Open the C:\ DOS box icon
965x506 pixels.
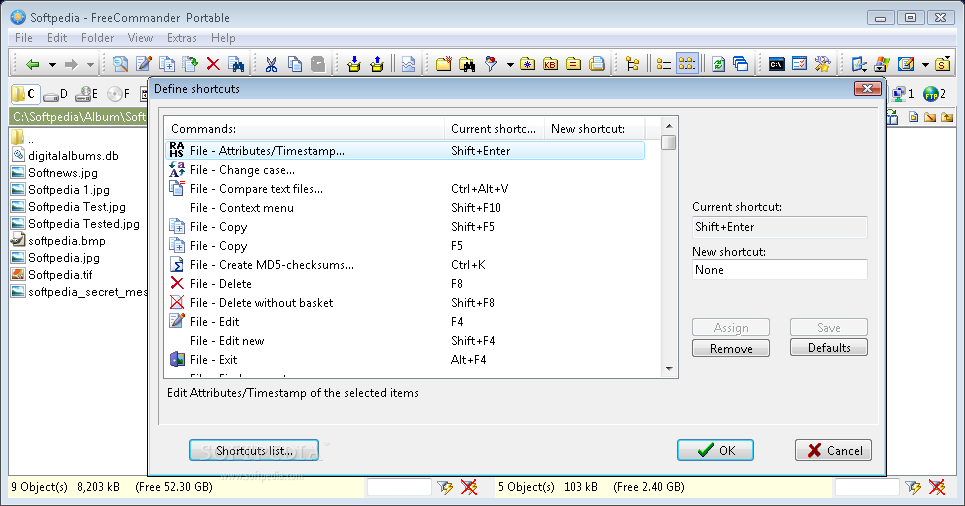[x=777, y=64]
